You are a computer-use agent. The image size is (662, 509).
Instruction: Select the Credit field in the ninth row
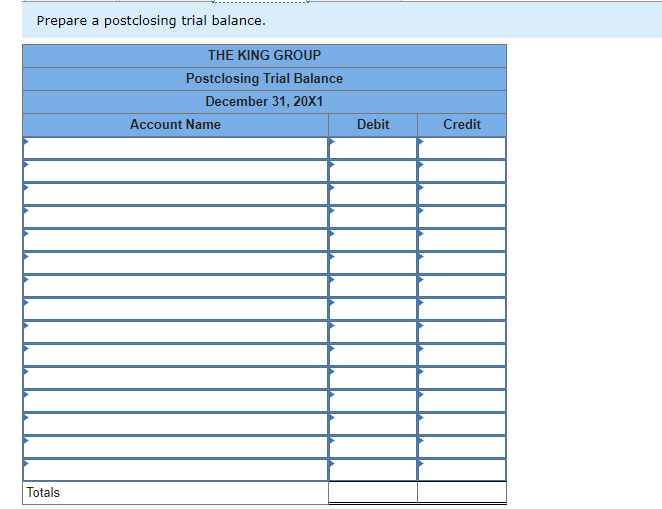pyautogui.click(x=462, y=332)
